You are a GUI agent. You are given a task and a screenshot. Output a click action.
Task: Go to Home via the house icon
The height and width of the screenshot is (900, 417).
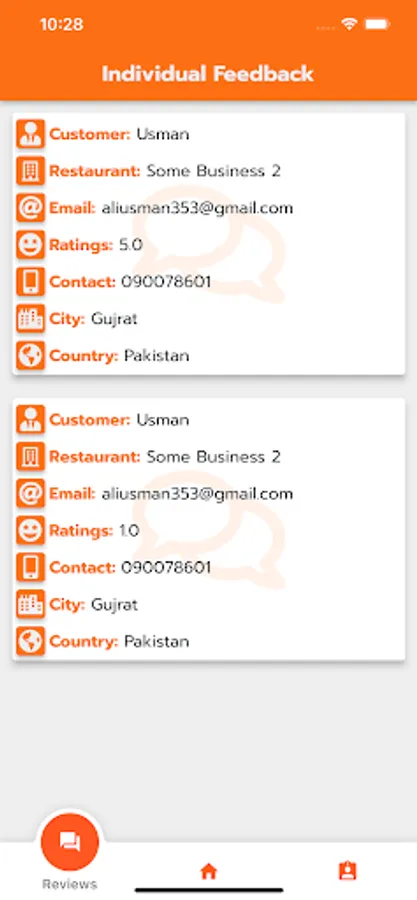(x=209, y=871)
